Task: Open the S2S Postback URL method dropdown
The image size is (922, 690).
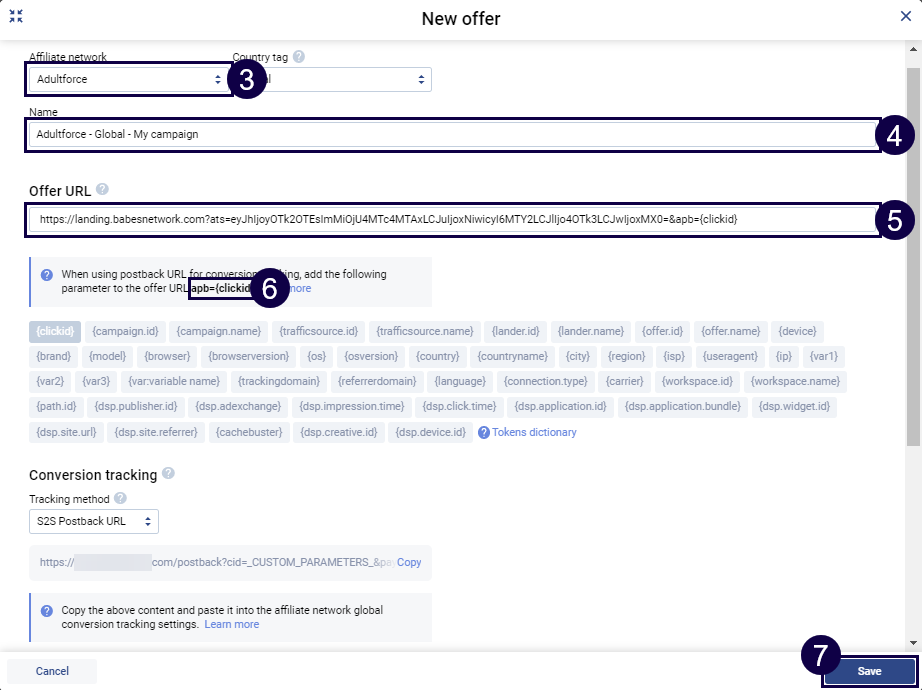Action: [93, 521]
